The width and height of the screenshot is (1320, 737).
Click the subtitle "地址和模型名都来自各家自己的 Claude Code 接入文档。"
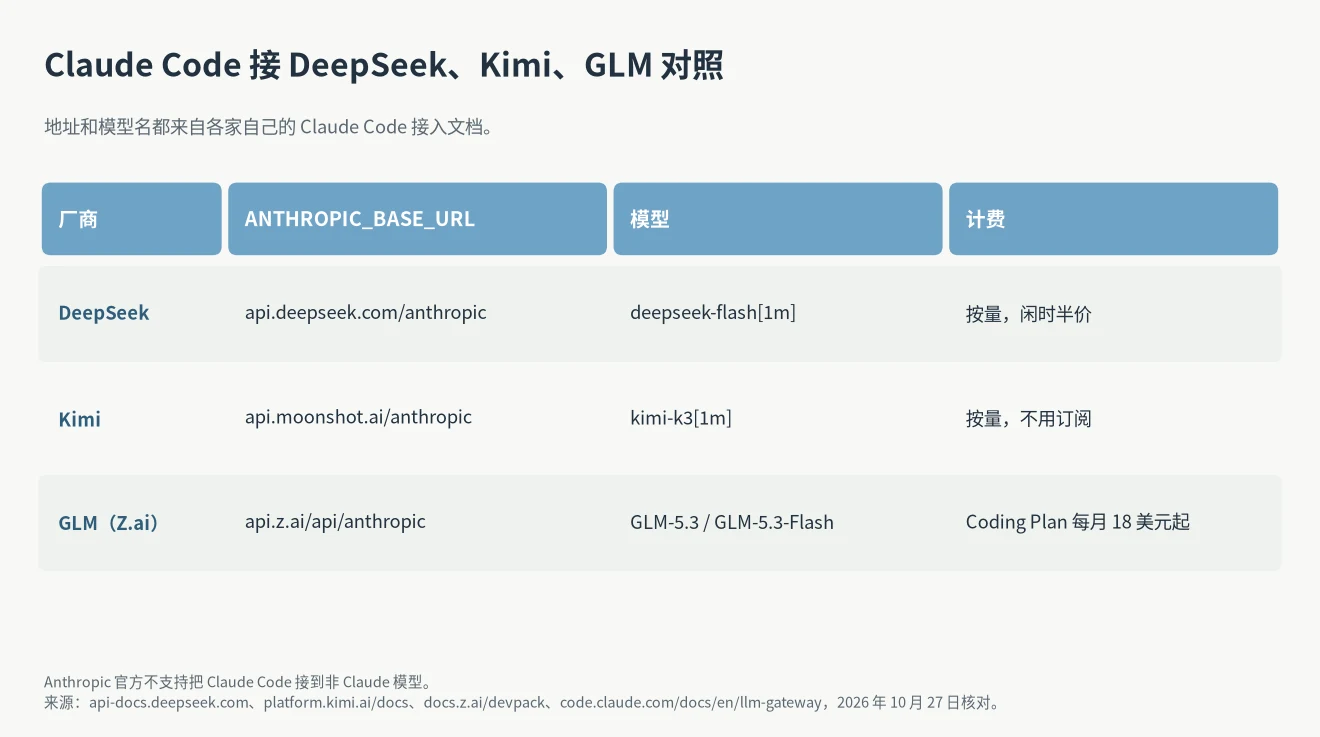pos(270,127)
